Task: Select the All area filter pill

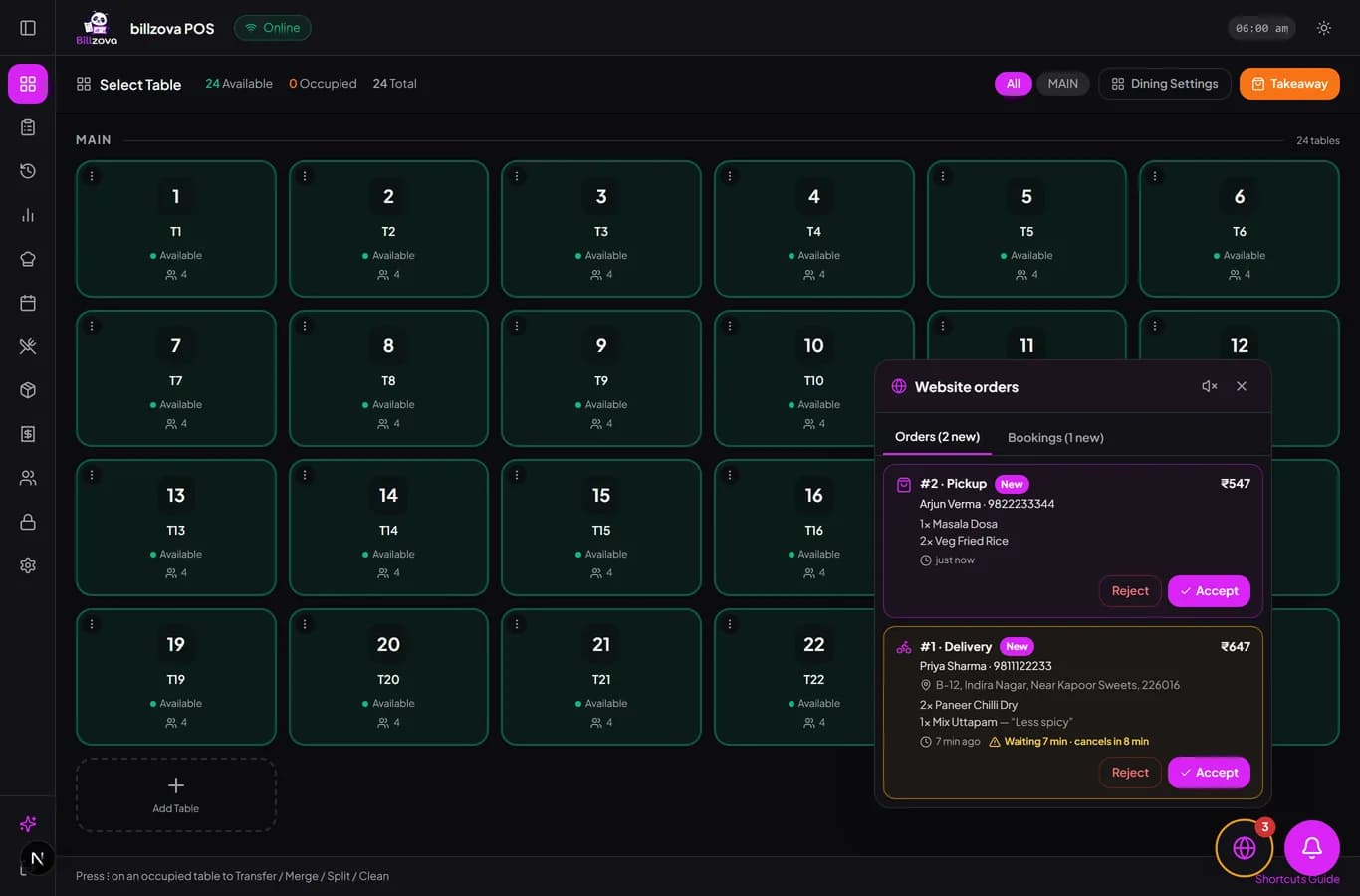Action: 1013,84
